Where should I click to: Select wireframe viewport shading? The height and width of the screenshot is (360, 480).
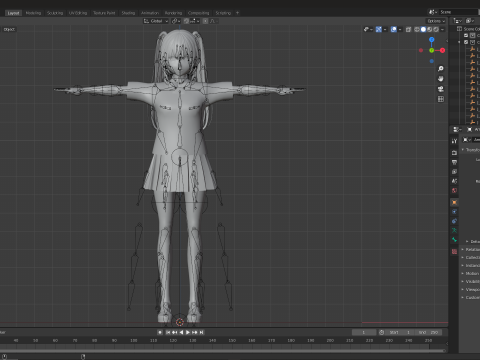(x=417, y=29)
